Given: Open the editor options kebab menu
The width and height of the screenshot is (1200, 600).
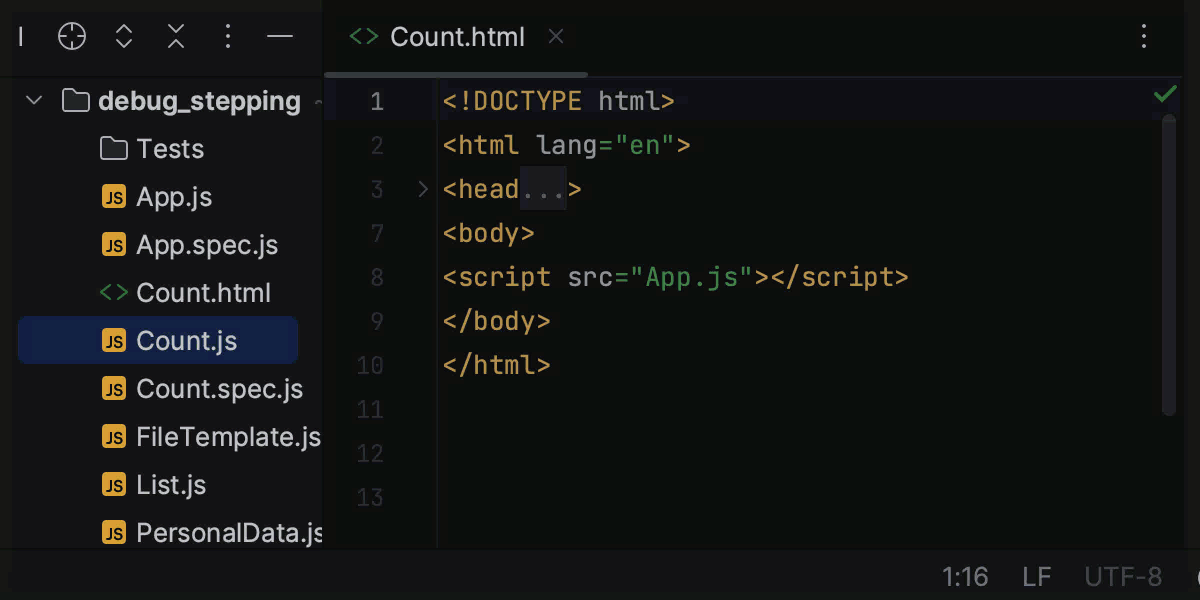Looking at the screenshot, I should coord(1143,36).
